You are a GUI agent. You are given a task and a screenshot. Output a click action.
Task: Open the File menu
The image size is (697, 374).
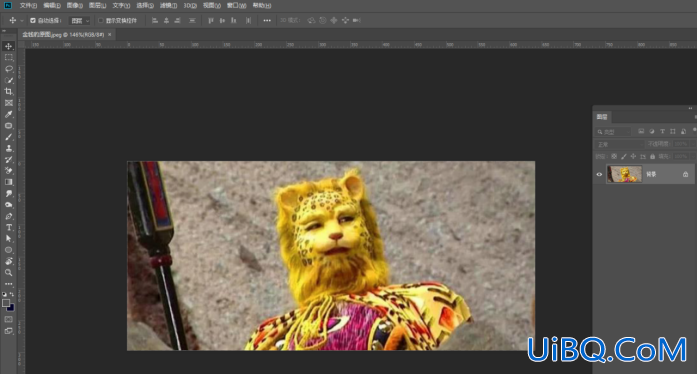click(x=28, y=5)
